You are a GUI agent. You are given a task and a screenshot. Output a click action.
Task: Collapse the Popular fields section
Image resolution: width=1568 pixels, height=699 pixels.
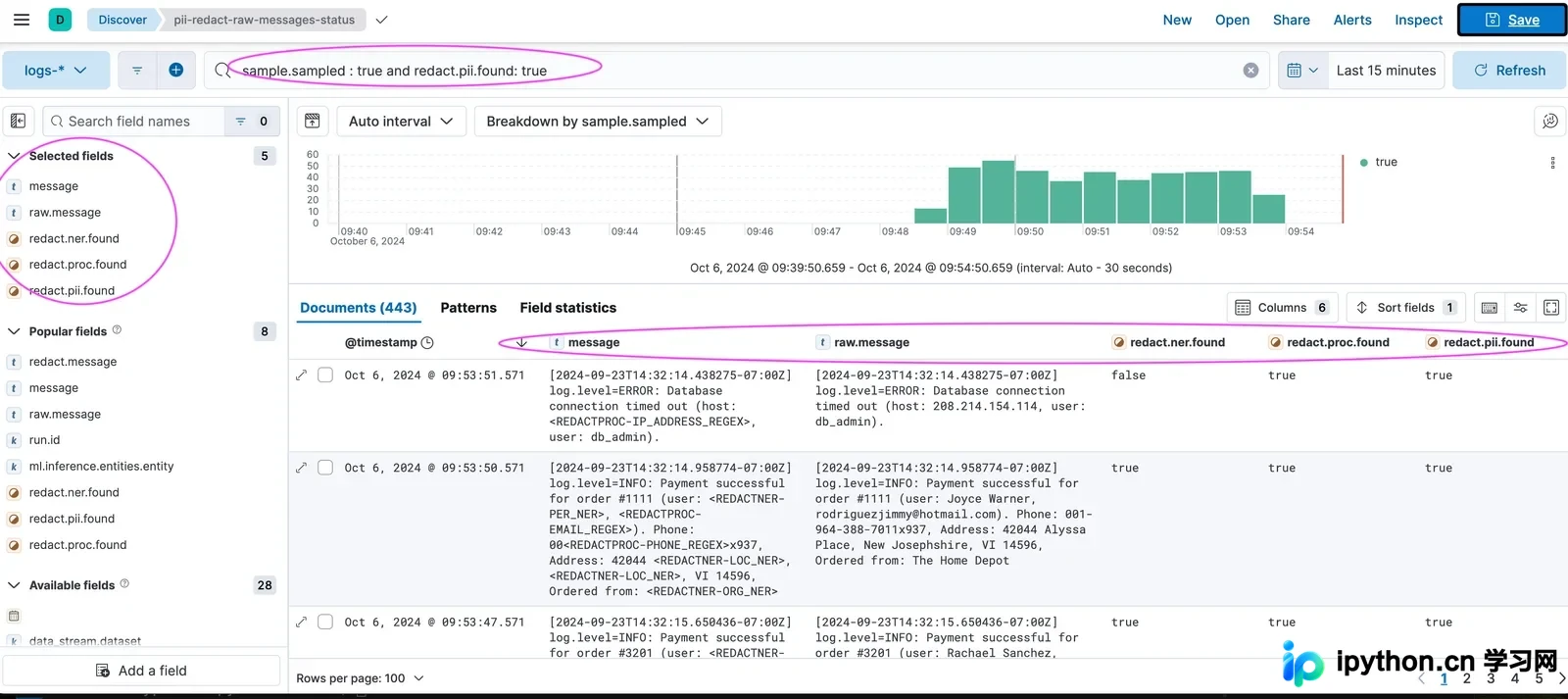tap(14, 331)
